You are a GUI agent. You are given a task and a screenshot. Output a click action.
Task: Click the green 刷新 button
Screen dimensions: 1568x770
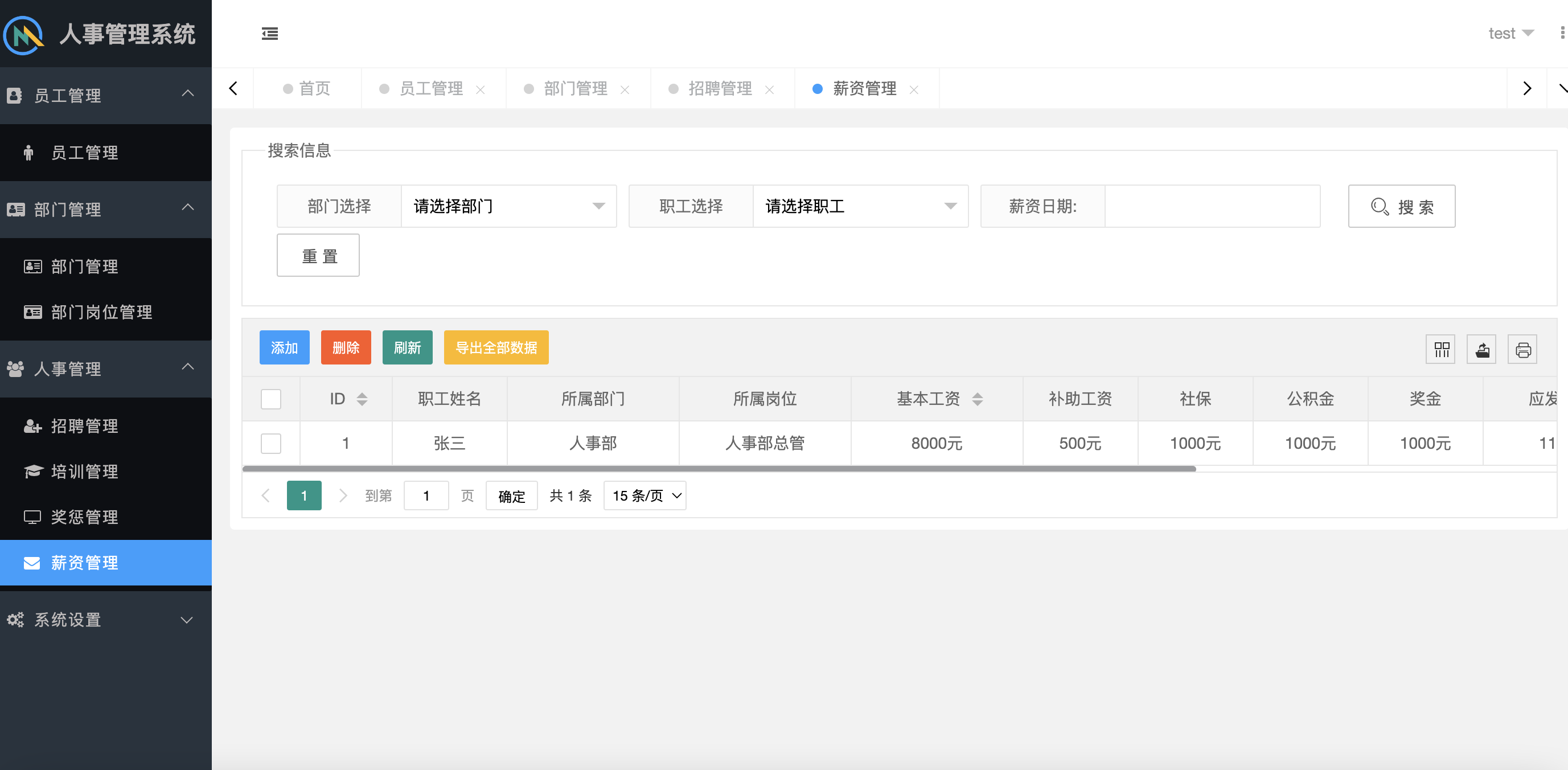pyautogui.click(x=407, y=347)
